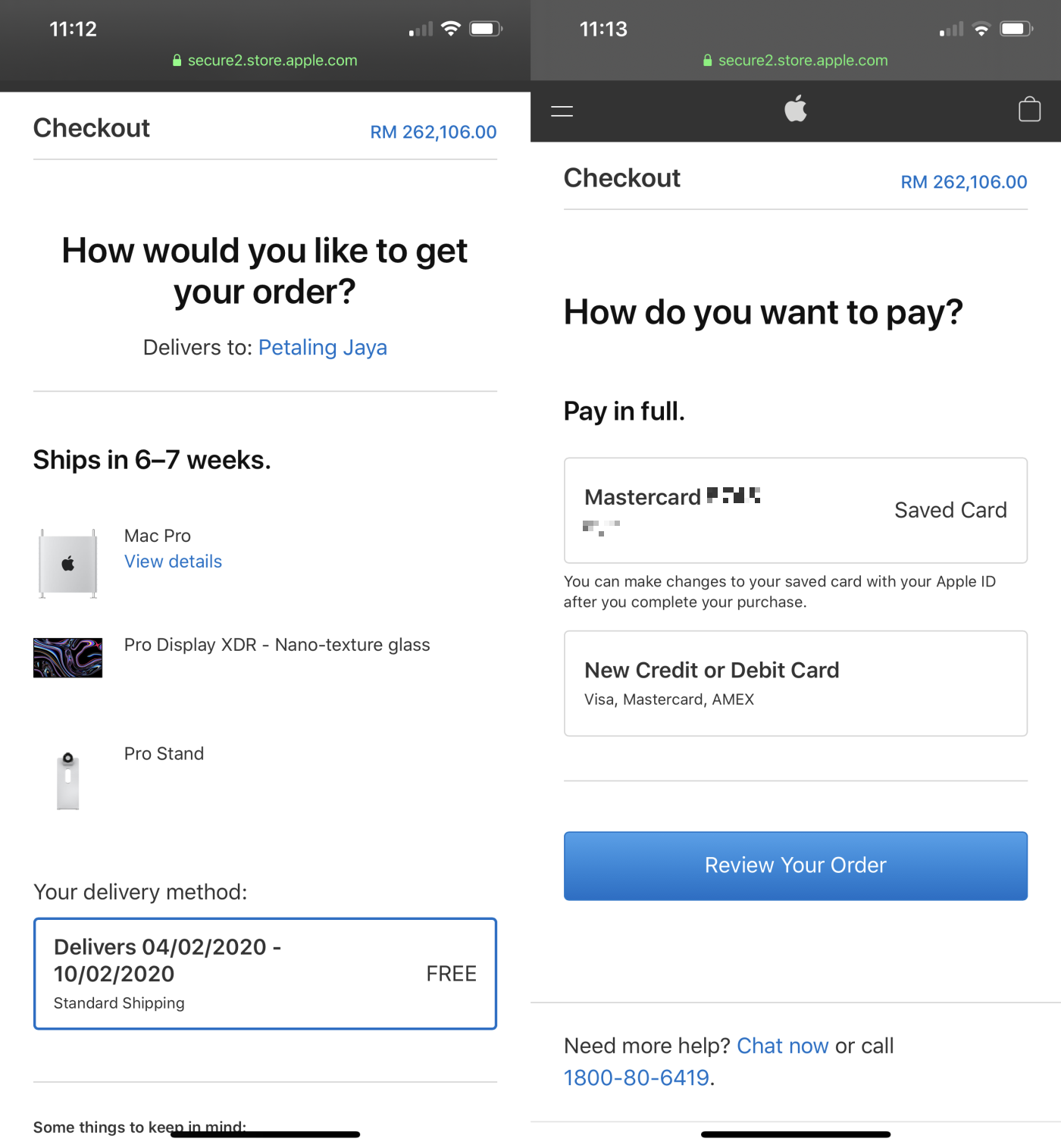Viewport: 1061px width, 1148px height.
Task: Expand the left checkout total RM 262,106.00
Action: pyautogui.click(x=433, y=133)
